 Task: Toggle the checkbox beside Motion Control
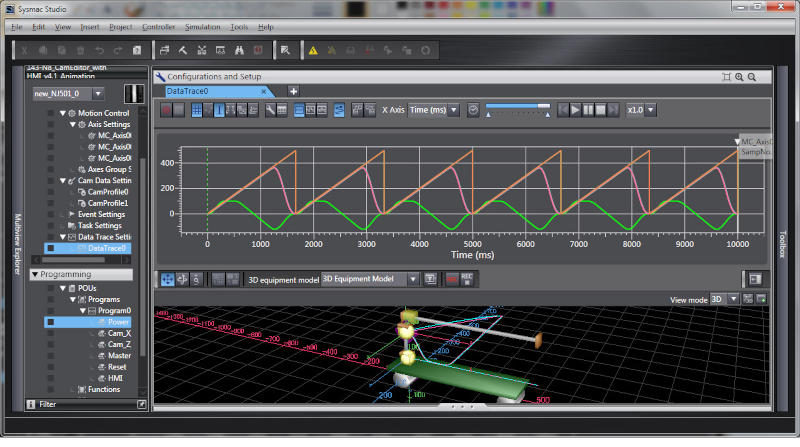51,113
